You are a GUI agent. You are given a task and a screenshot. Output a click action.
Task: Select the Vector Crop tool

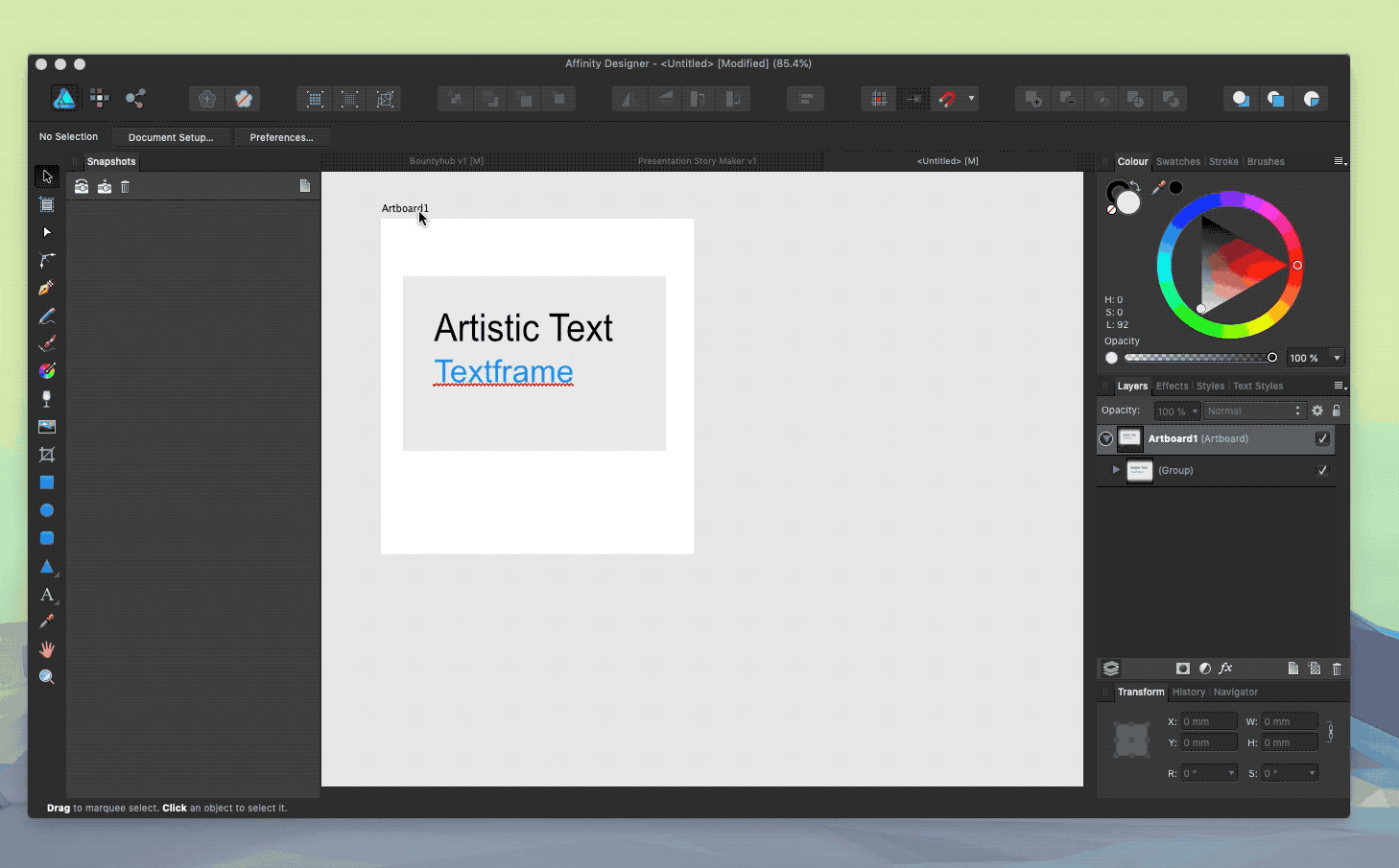pyautogui.click(x=46, y=454)
